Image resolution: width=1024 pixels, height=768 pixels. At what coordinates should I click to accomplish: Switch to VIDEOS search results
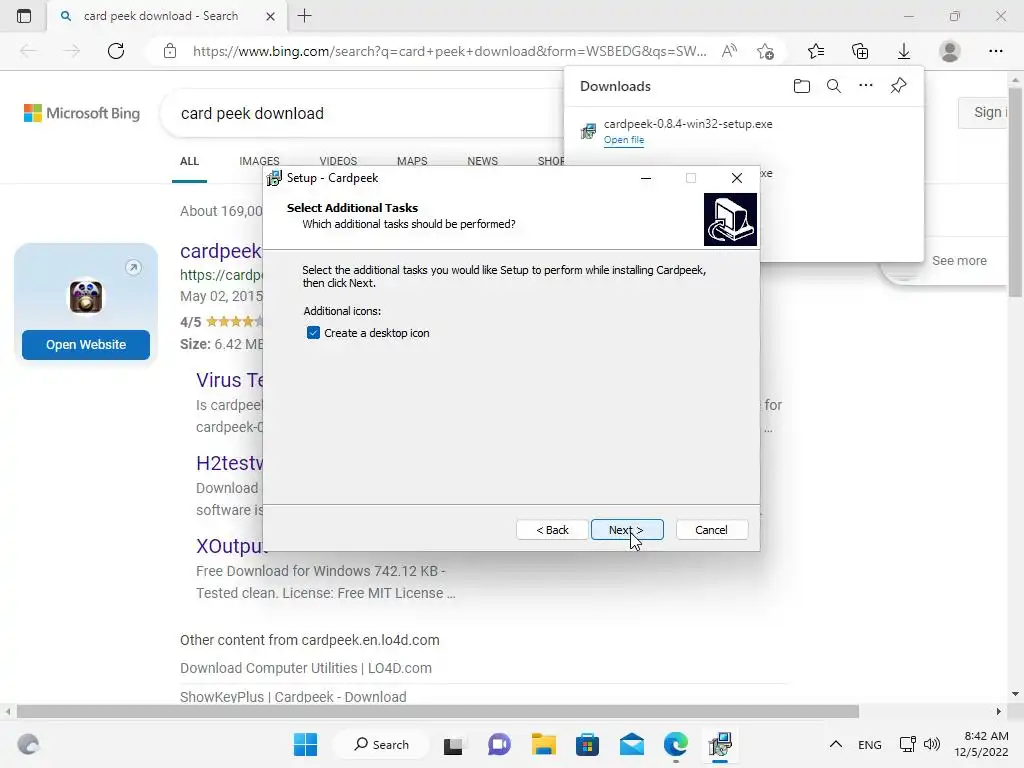coord(338,161)
